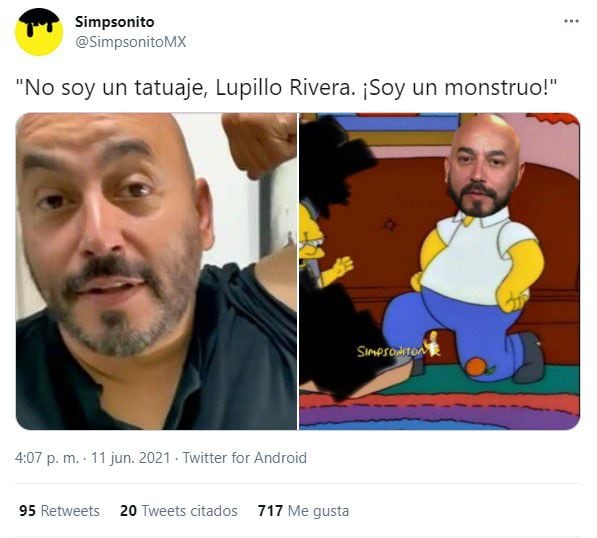Click the 20 quoted tweets count number
597x538 pixels.
[128, 511]
